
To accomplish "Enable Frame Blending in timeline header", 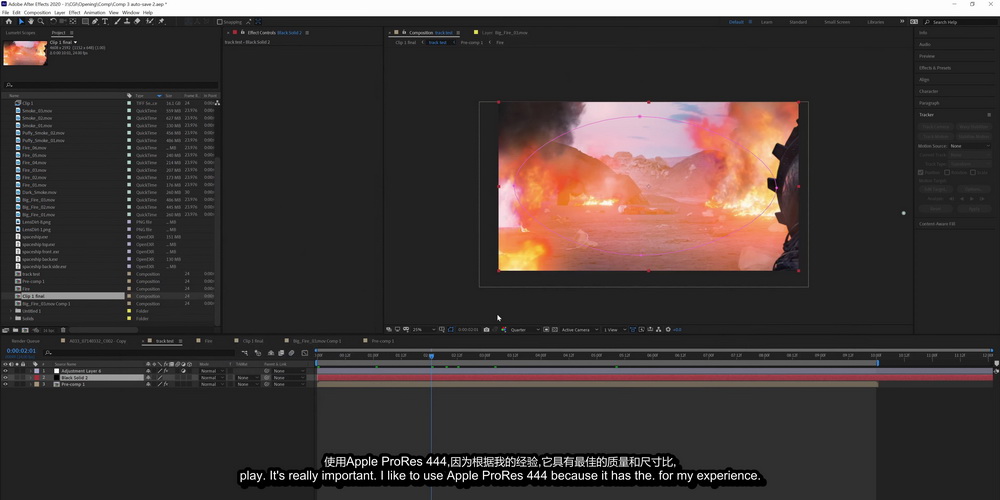I will click(281, 353).
